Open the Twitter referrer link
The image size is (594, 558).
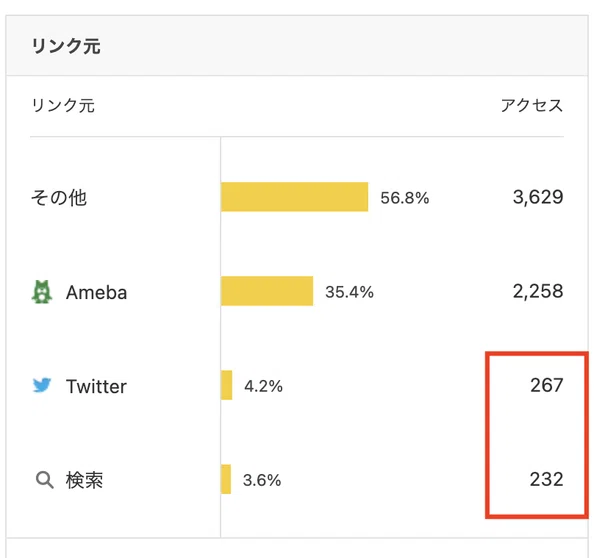pyautogui.click(x=96, y=386)
